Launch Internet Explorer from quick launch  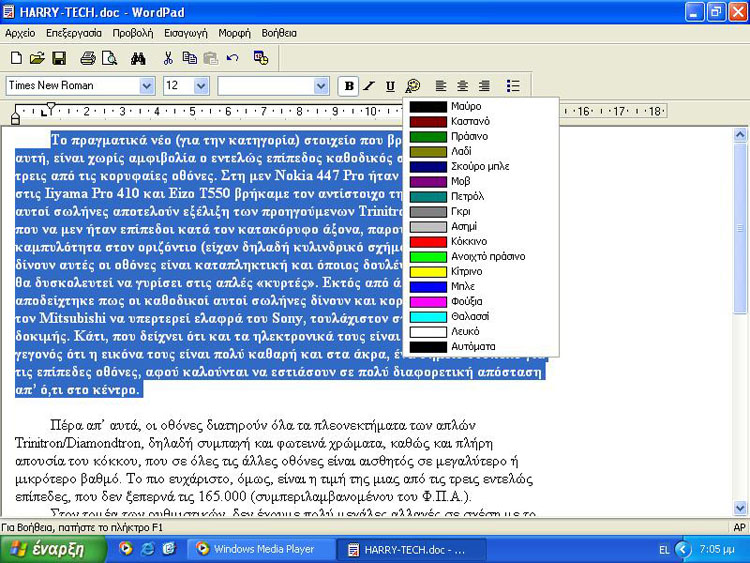coord(148,549)
